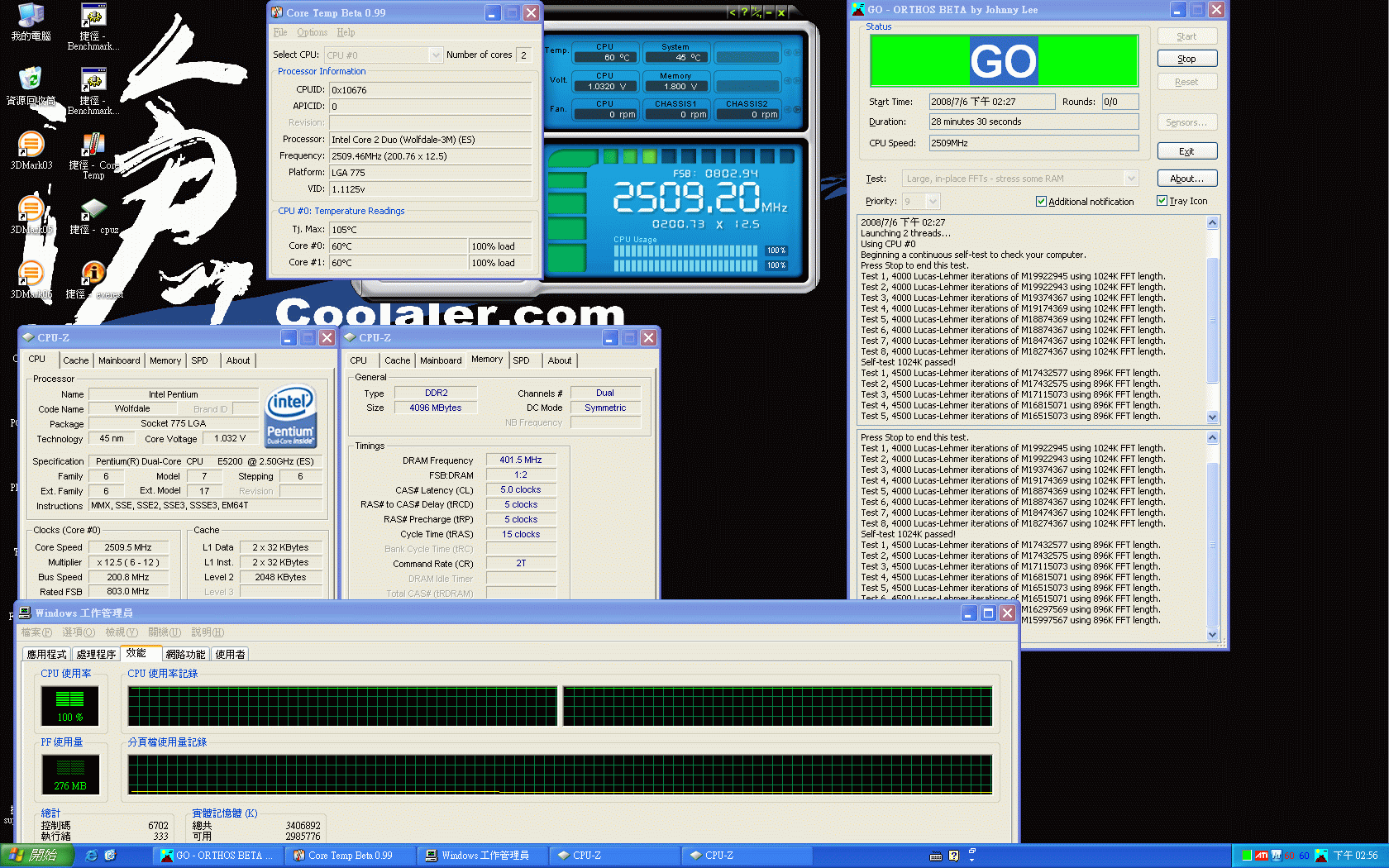Open the 檔案(F) menu in Task Manager
The height and width of the screenshot is (868, 1389).
(x=36, y=632)
